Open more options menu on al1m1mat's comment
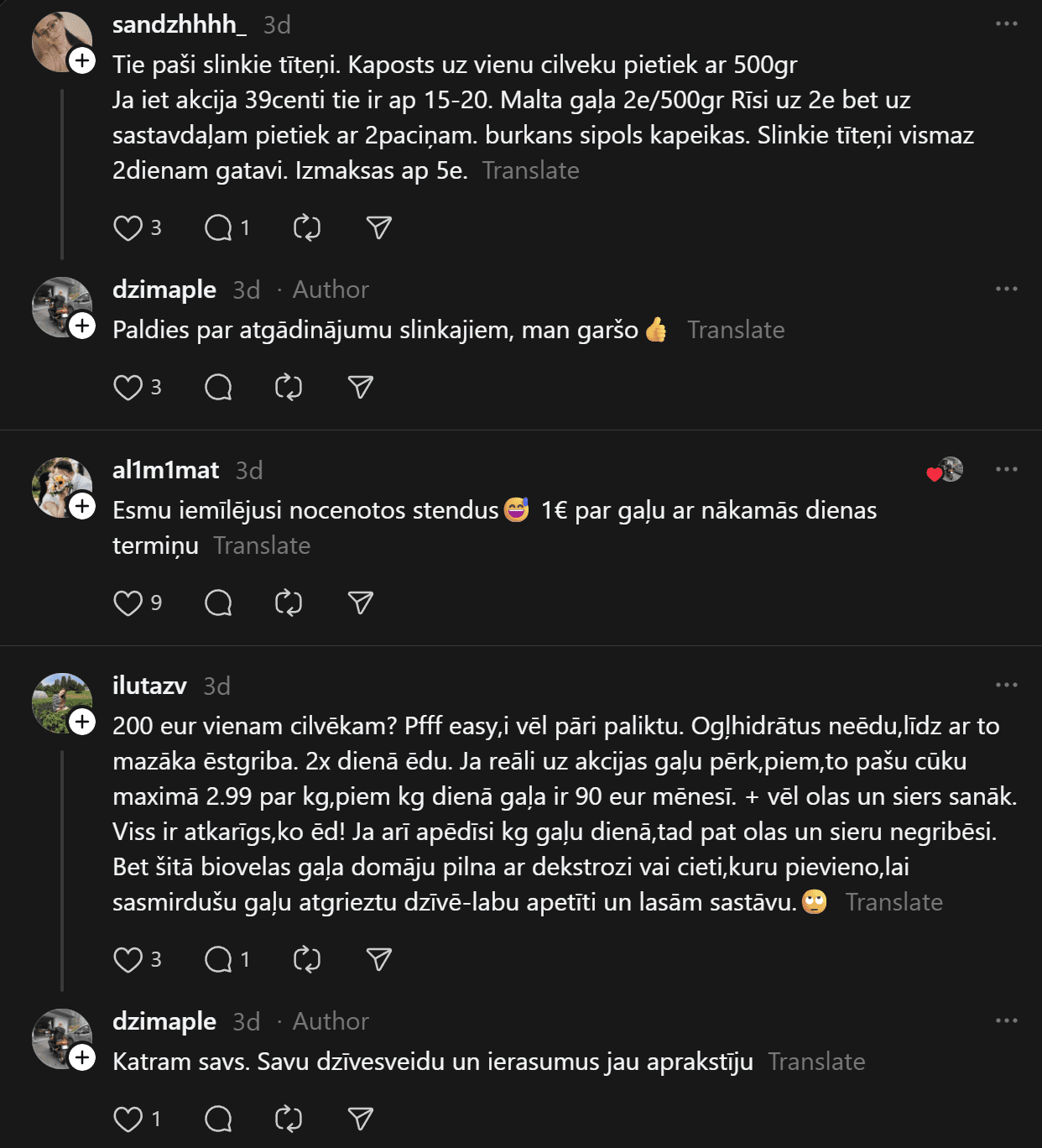This screenshot has width=1042, height=1148. [x=1006, y=469]
